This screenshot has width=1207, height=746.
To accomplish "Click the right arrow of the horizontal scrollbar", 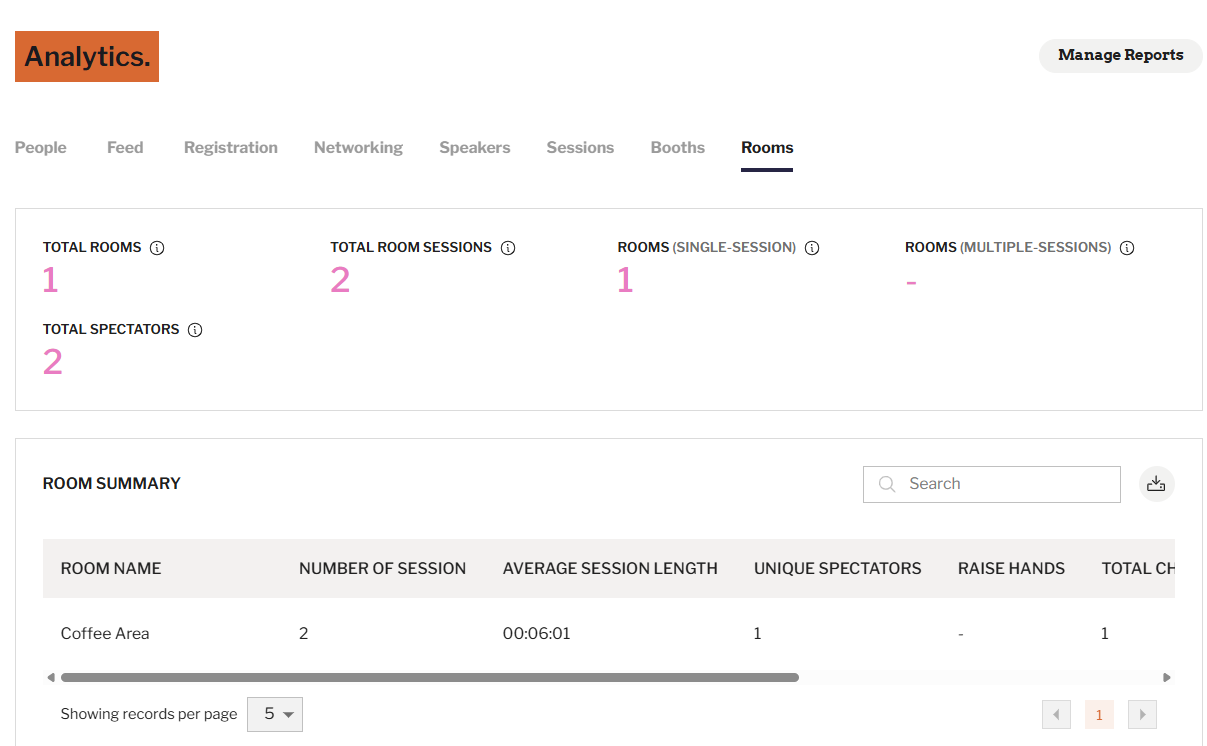I will click(x=1167, y=677).
